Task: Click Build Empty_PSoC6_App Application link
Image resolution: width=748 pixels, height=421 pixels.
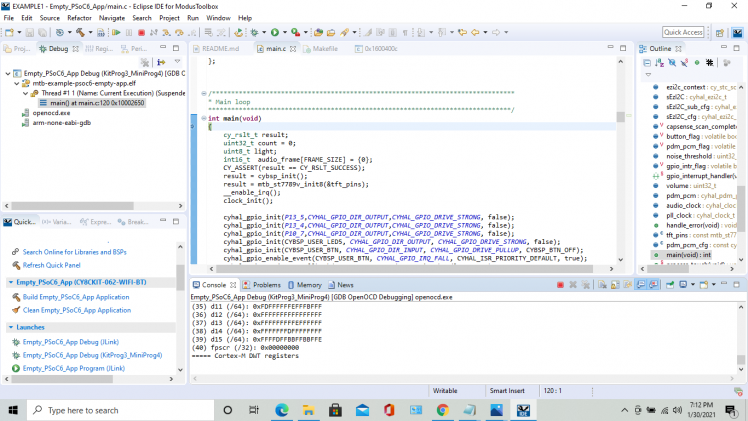Action: click(x=76, y=297)
